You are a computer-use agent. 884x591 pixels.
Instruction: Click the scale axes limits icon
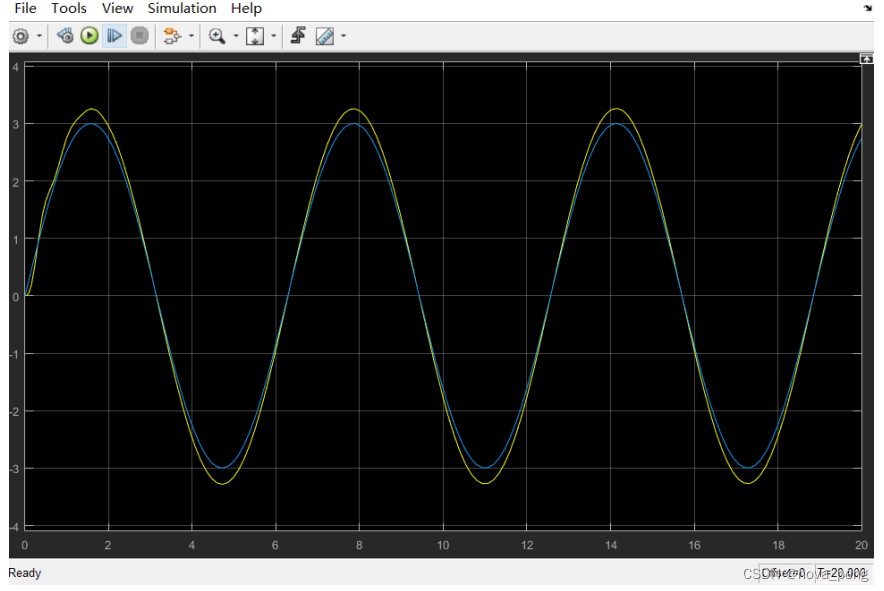[255, 36]
